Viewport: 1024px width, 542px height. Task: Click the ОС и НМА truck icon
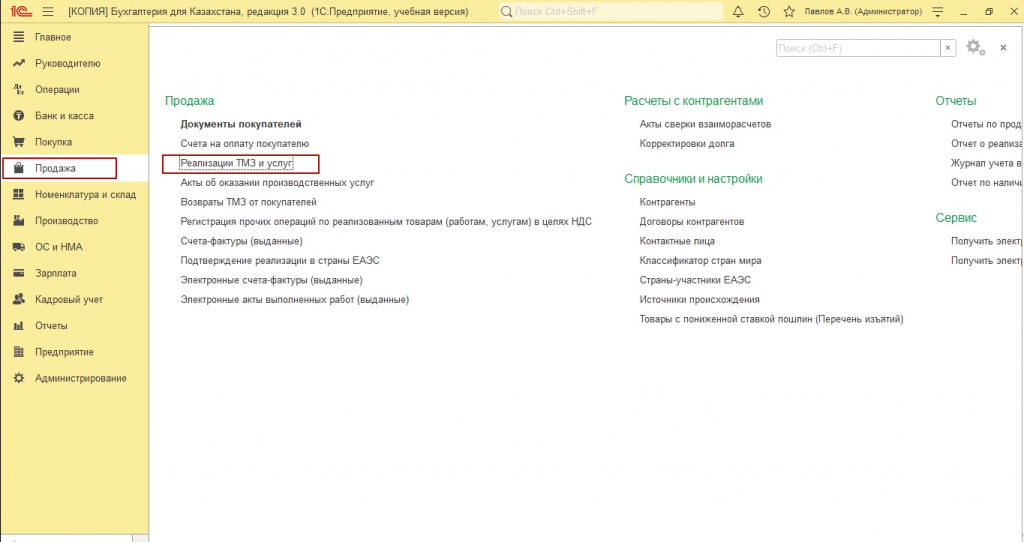pyautogui.click(x=19, y=247)
